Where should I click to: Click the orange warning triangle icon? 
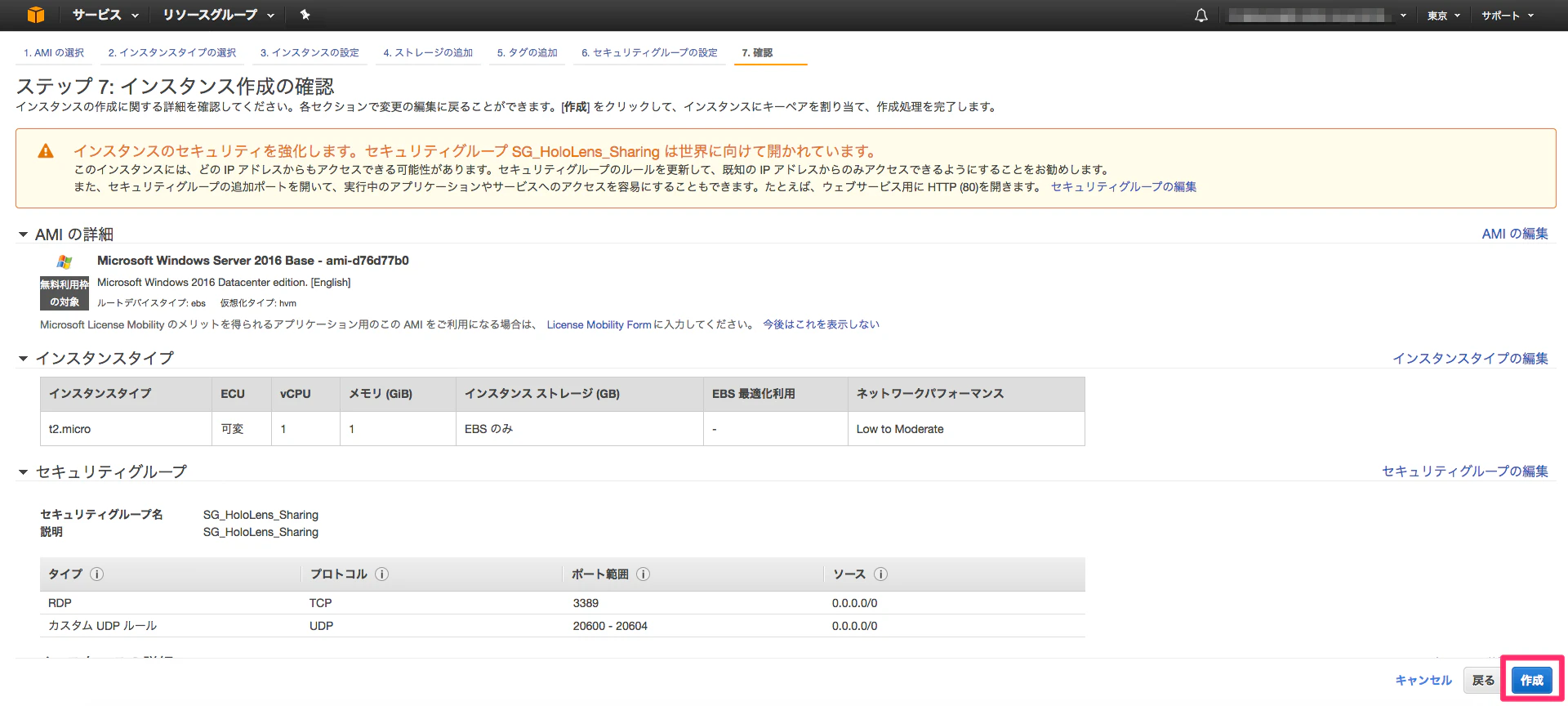click(46, 151)
